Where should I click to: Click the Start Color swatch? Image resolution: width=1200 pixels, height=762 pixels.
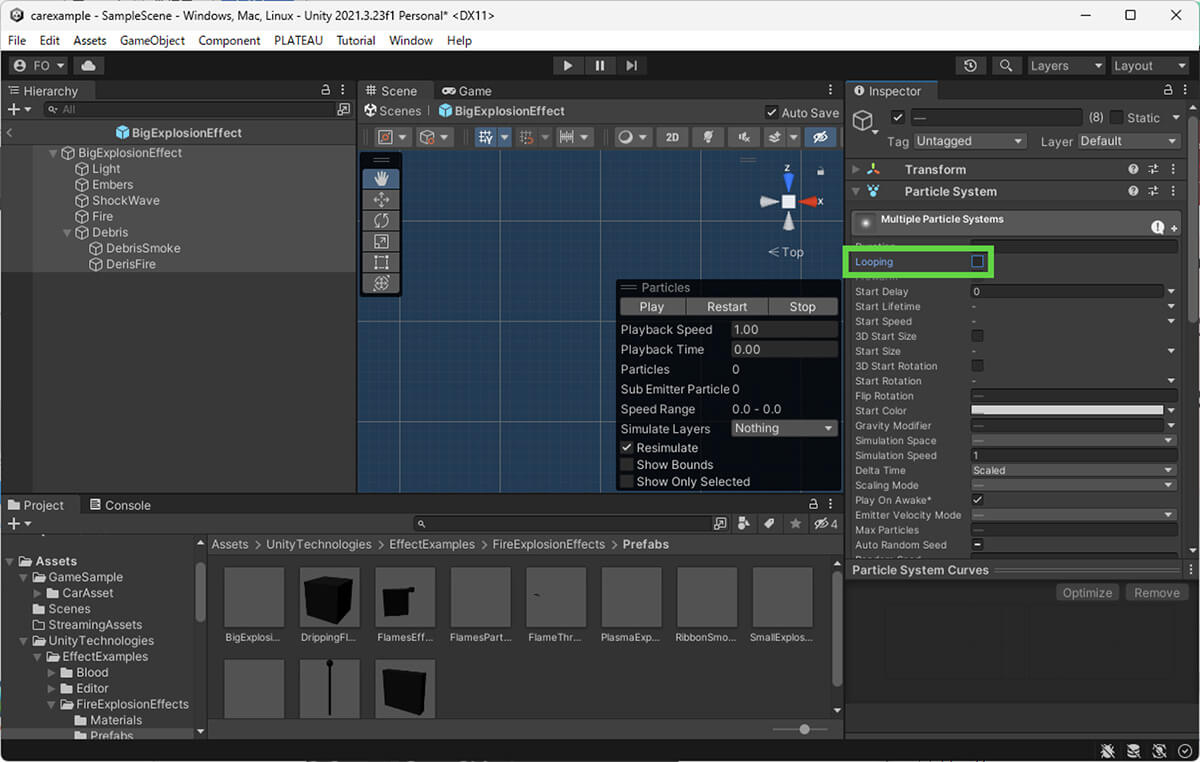coord(1067,411)
